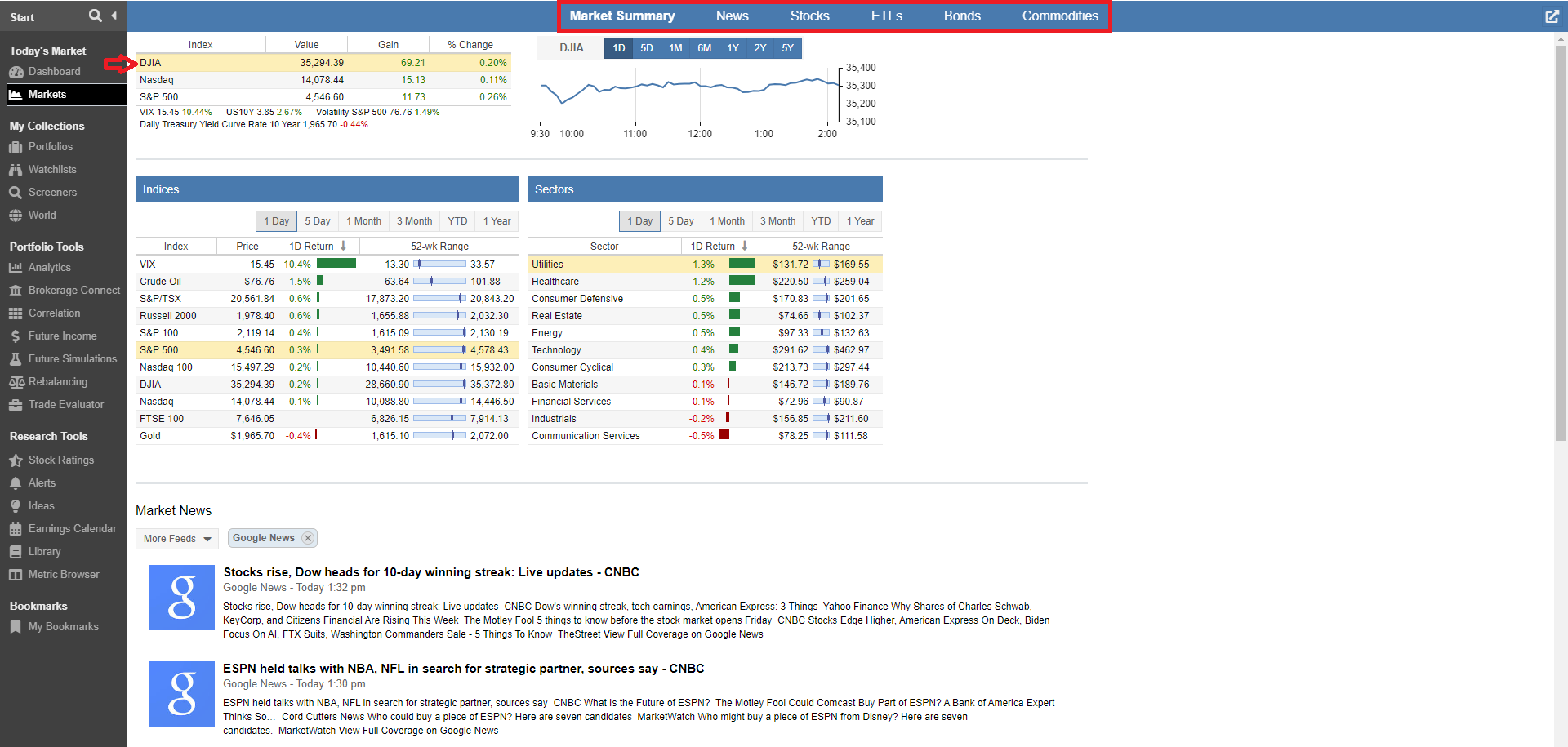The width and height of the screenshot is (1568, 747).
Task: Click the Portfolios icon
Action: pos(16,147)
